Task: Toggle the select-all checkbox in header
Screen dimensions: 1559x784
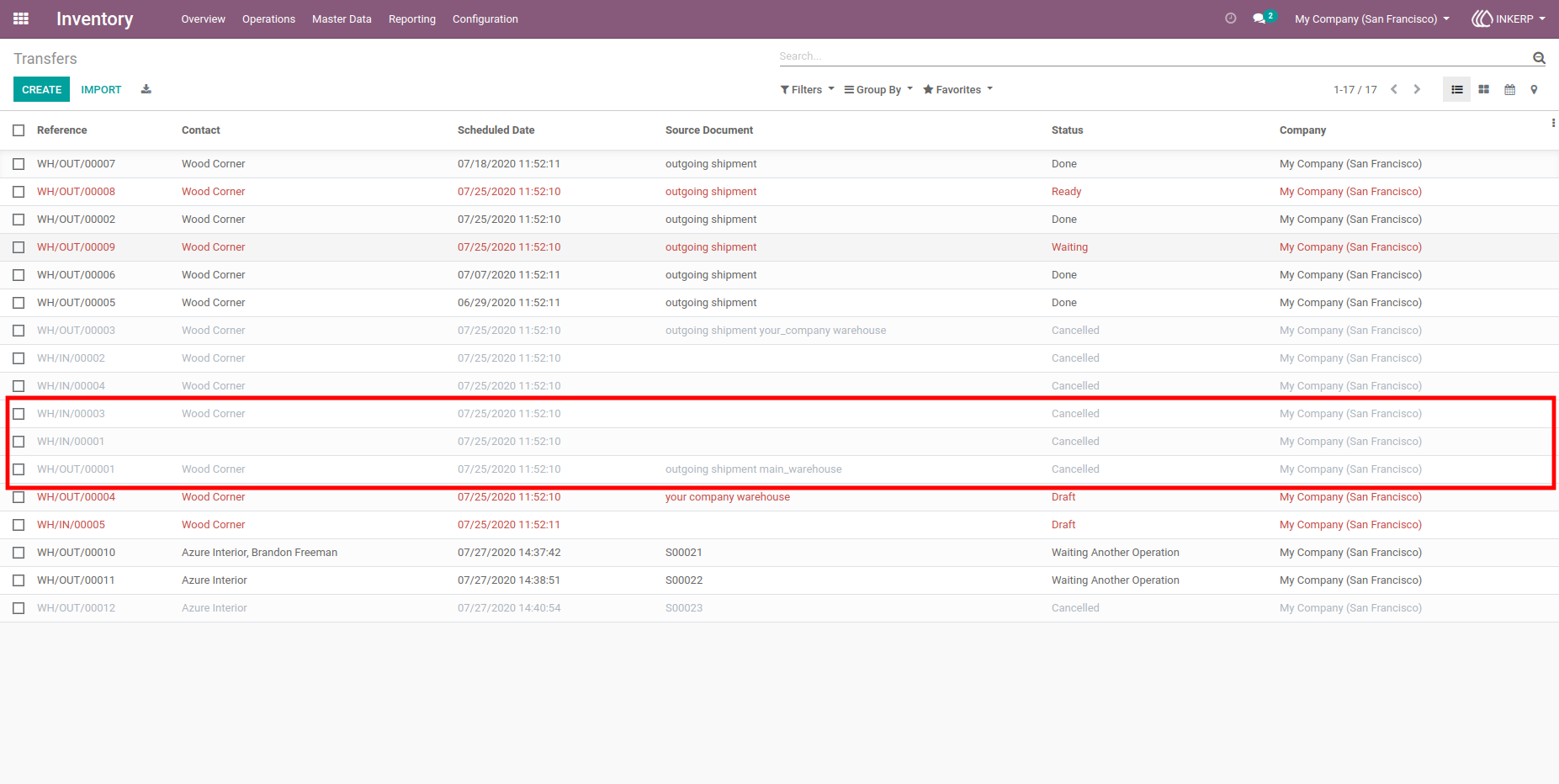Action: (19, 130)
